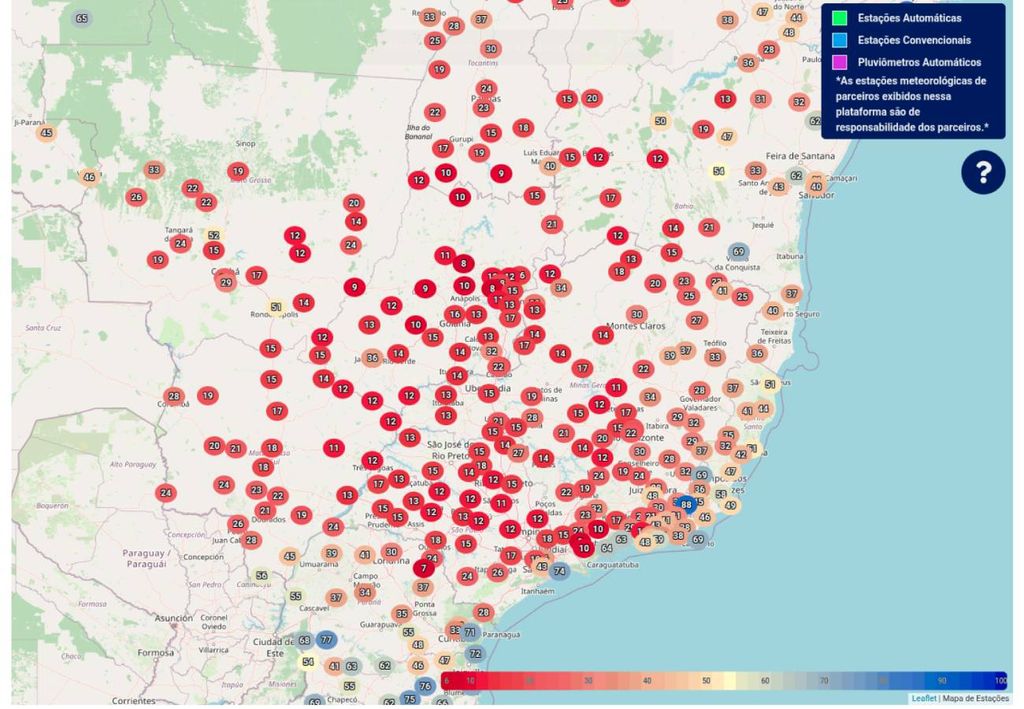Click the Estações Automáticas legend label

(x=909, y=18)
